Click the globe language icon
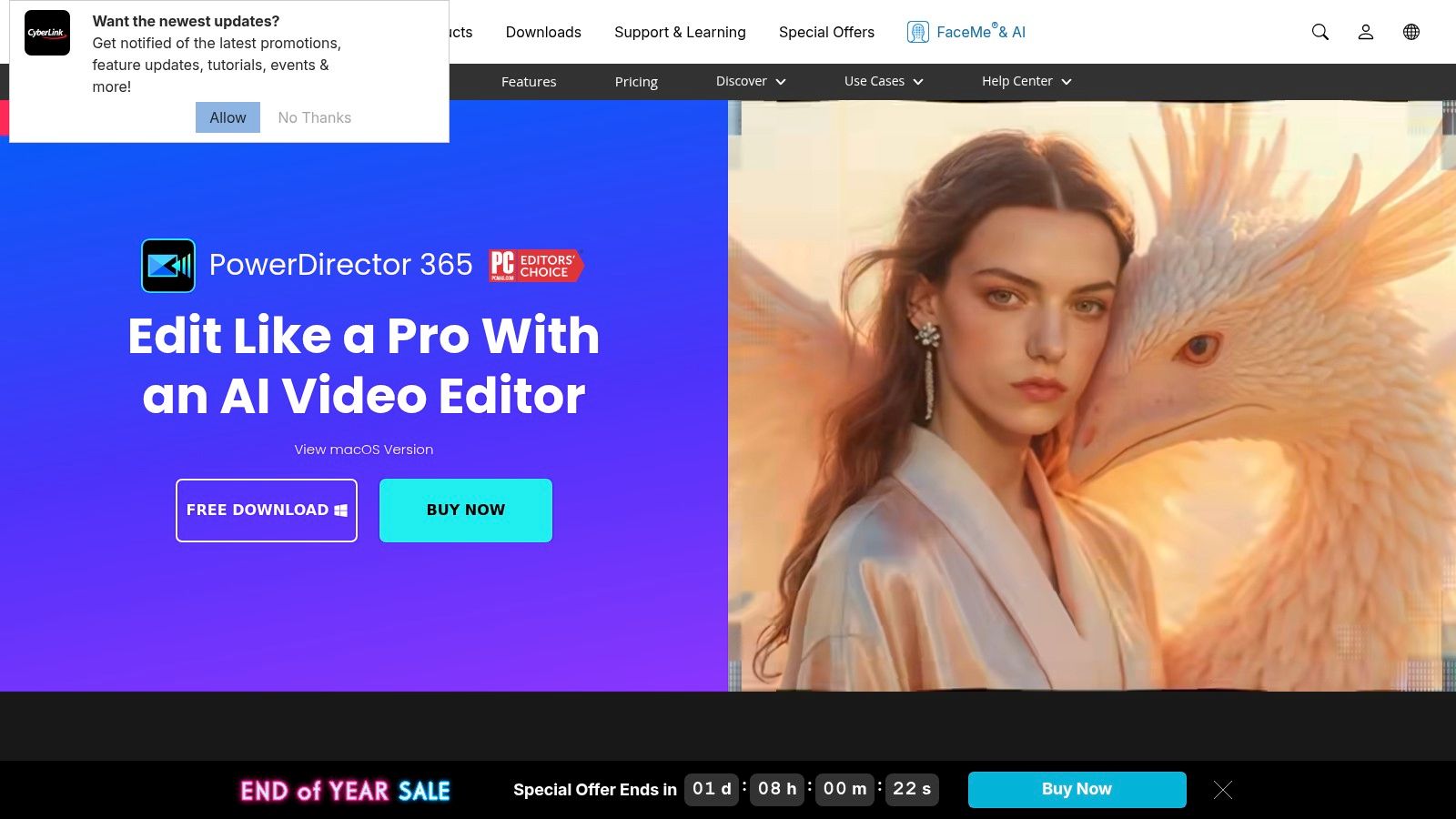1456x819 pixels. pyautogui.click(x=1410, y=32)
